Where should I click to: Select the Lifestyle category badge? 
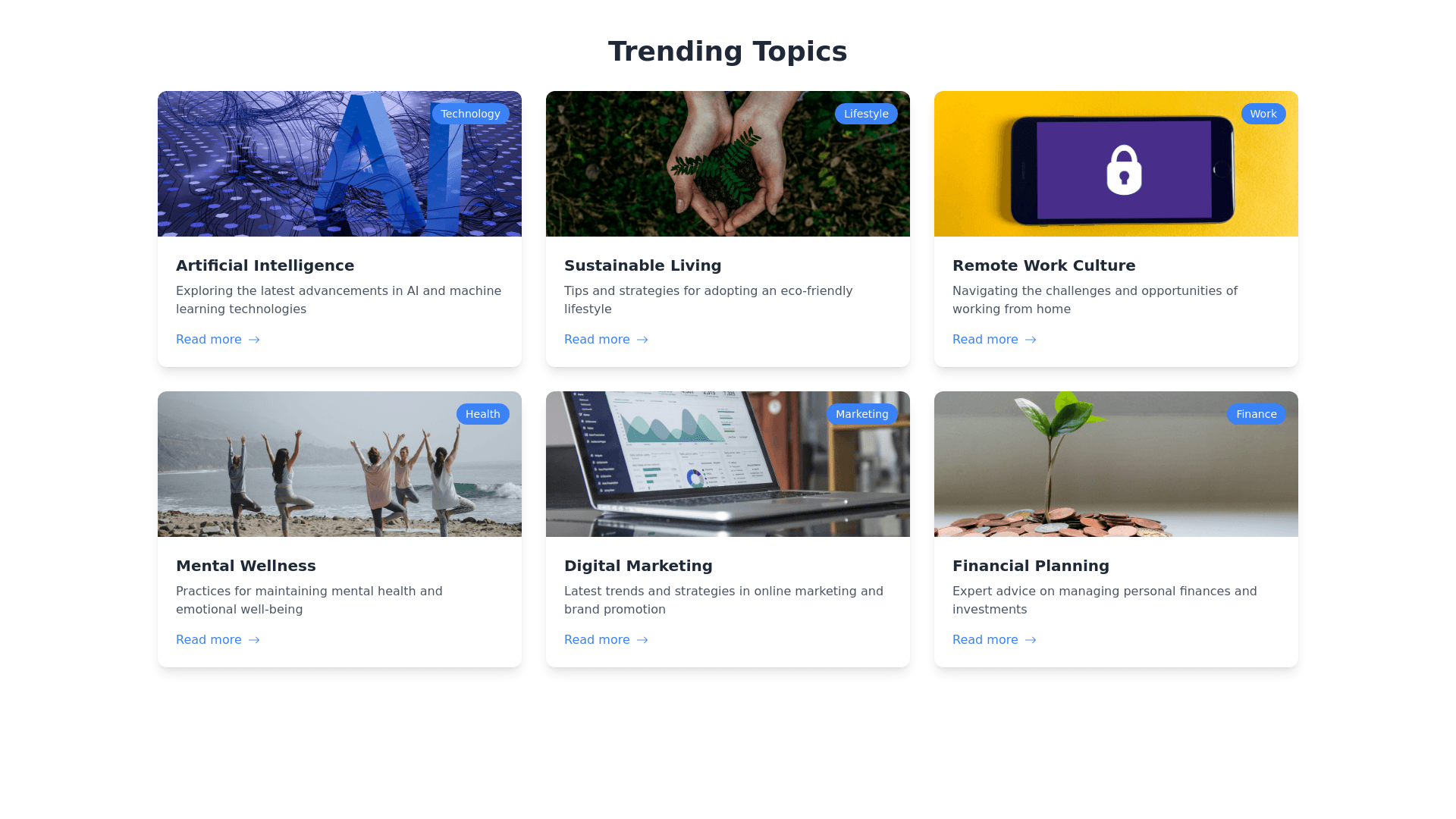tap(866, 114)
